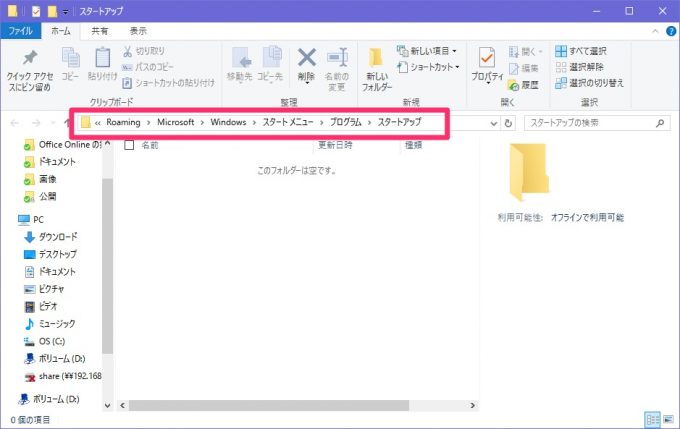Select the Cut scissors command

(144, 51)
